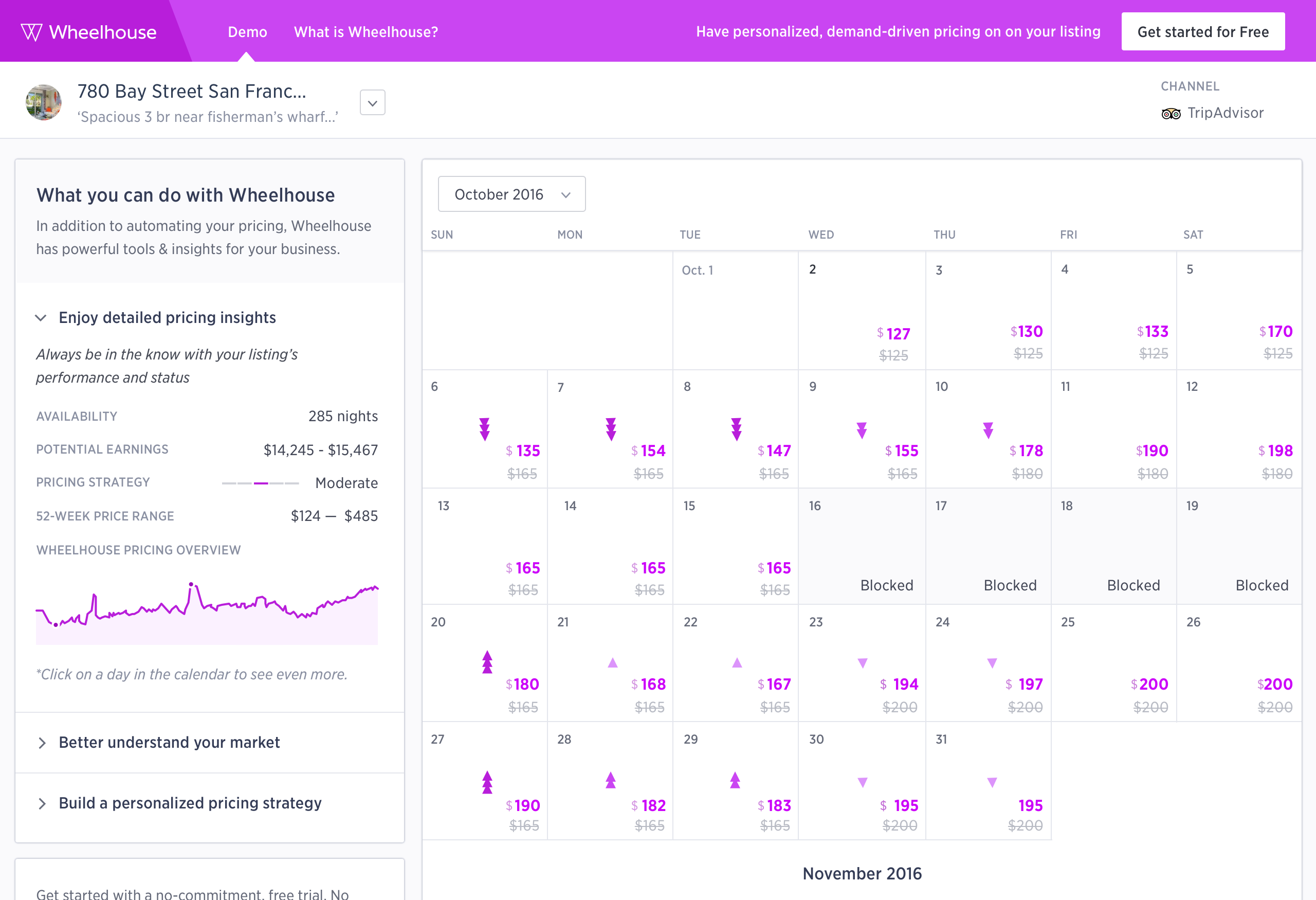Click the 780 Bay Street listing thumbnail

(44, 102)
